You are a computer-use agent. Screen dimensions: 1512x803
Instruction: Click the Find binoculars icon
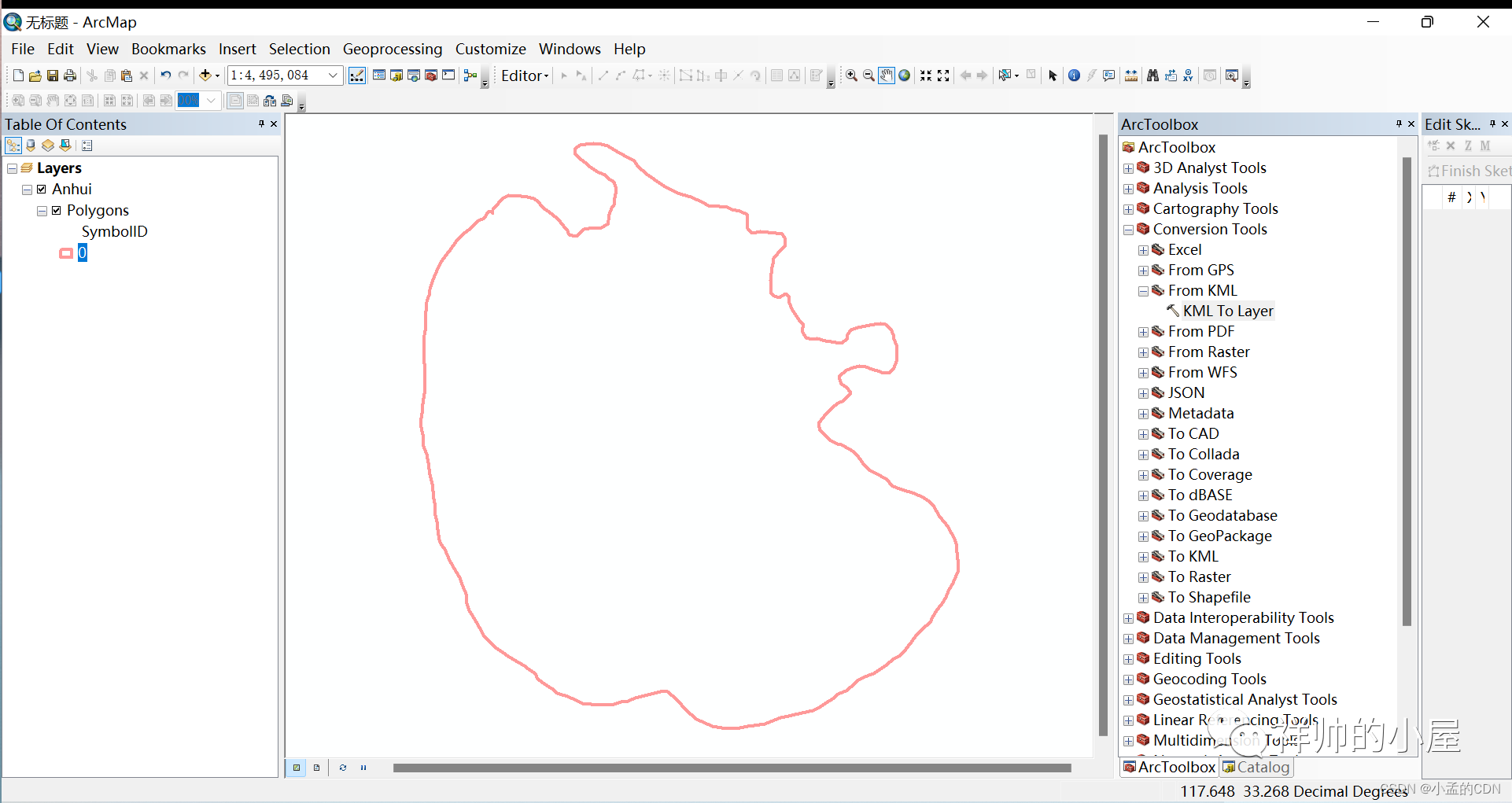point(1152,76)
